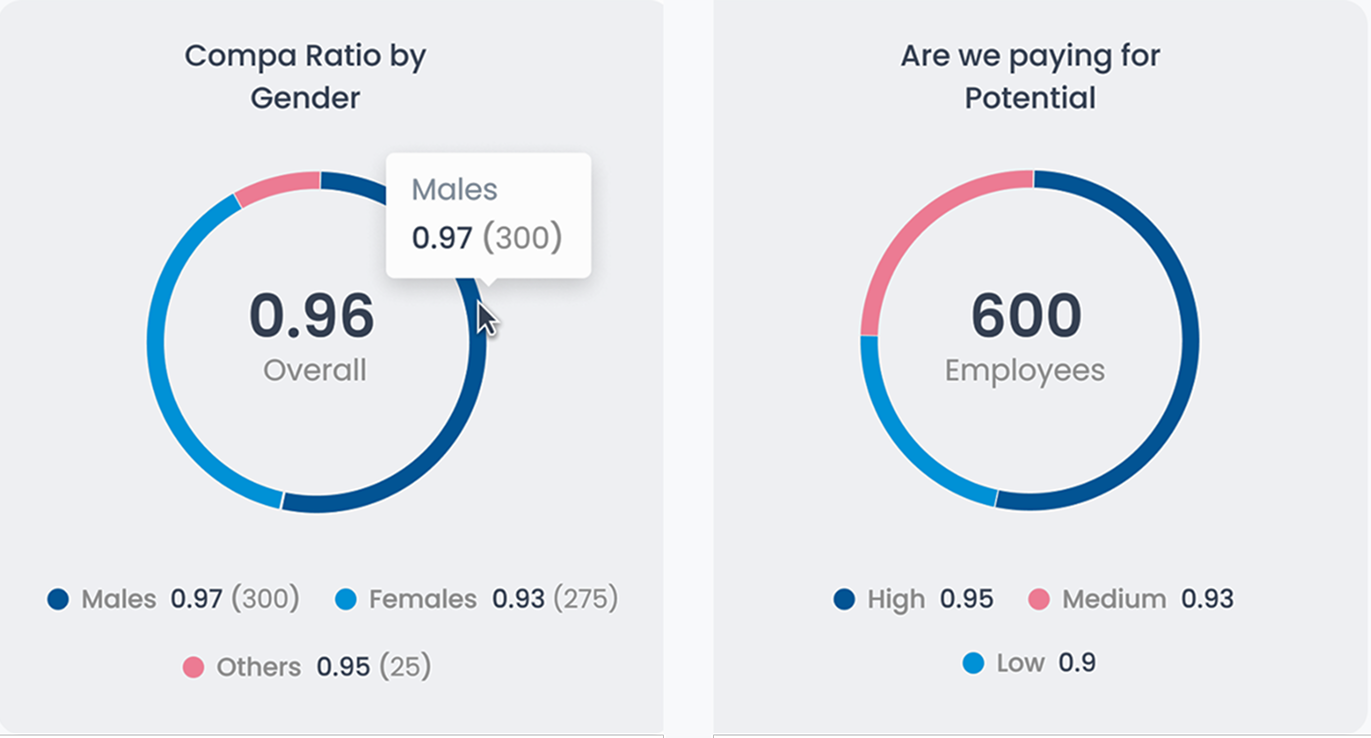The width and height of the screenshot is (1371, 738).
Task: Click the dark blue Males legend dot
Action: [60, 599]
